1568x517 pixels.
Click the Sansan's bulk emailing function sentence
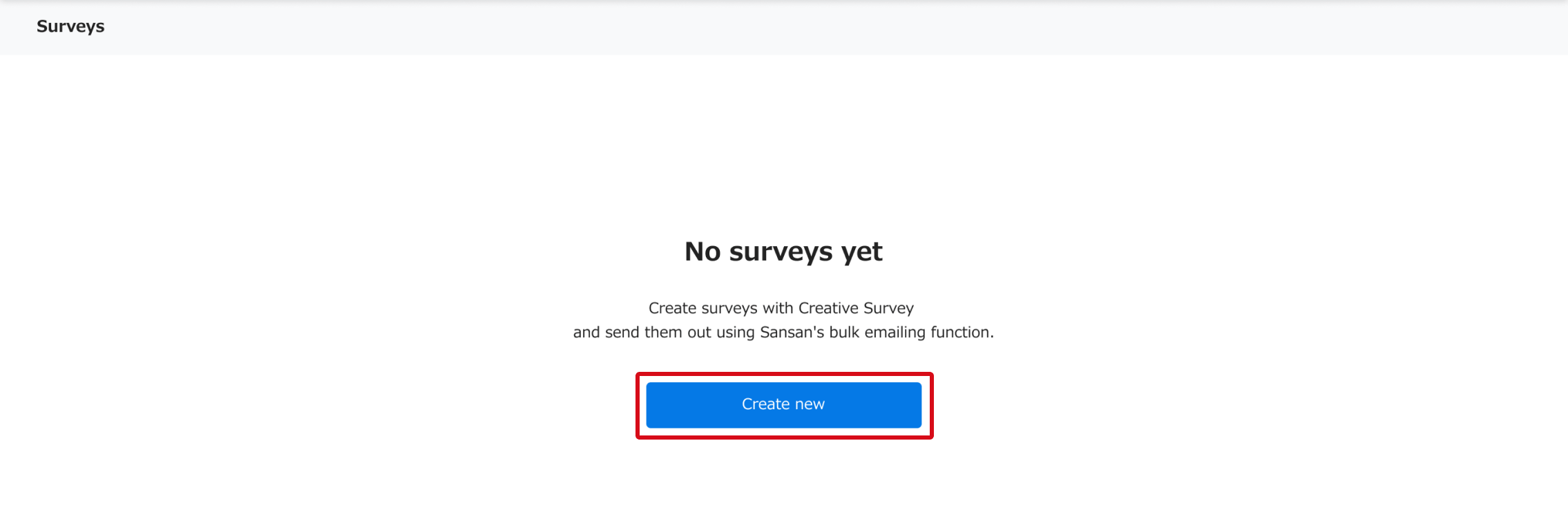coord(783,332)
